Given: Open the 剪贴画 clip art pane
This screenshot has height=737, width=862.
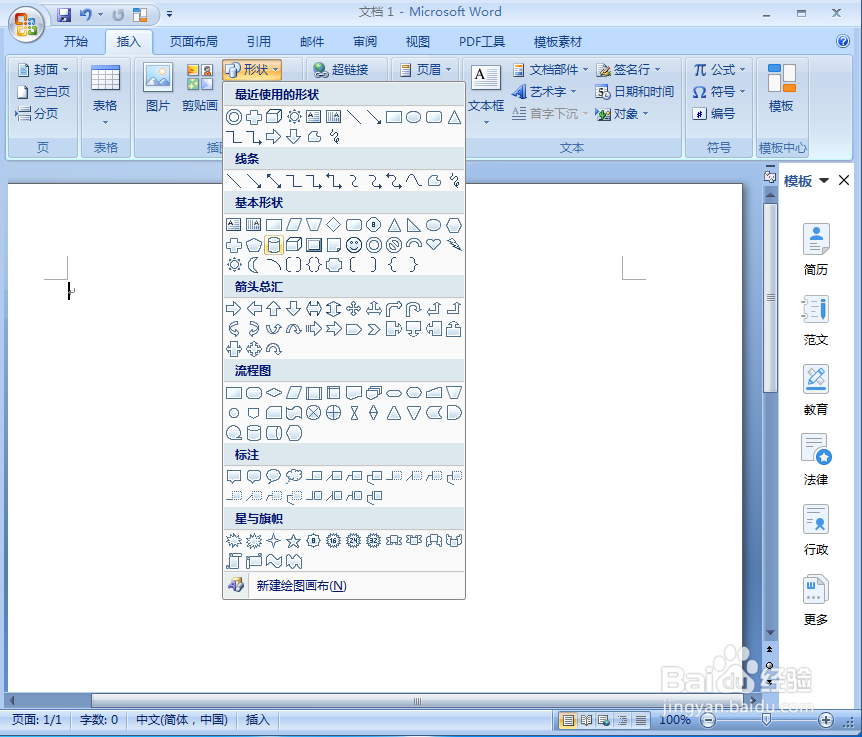Looking at the screenshot, I should (x=200, y=88).
